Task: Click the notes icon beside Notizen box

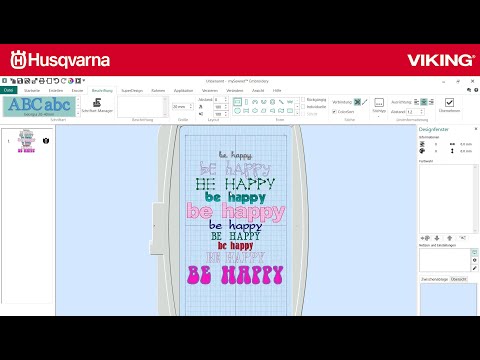Action: [x=475, y=252]
